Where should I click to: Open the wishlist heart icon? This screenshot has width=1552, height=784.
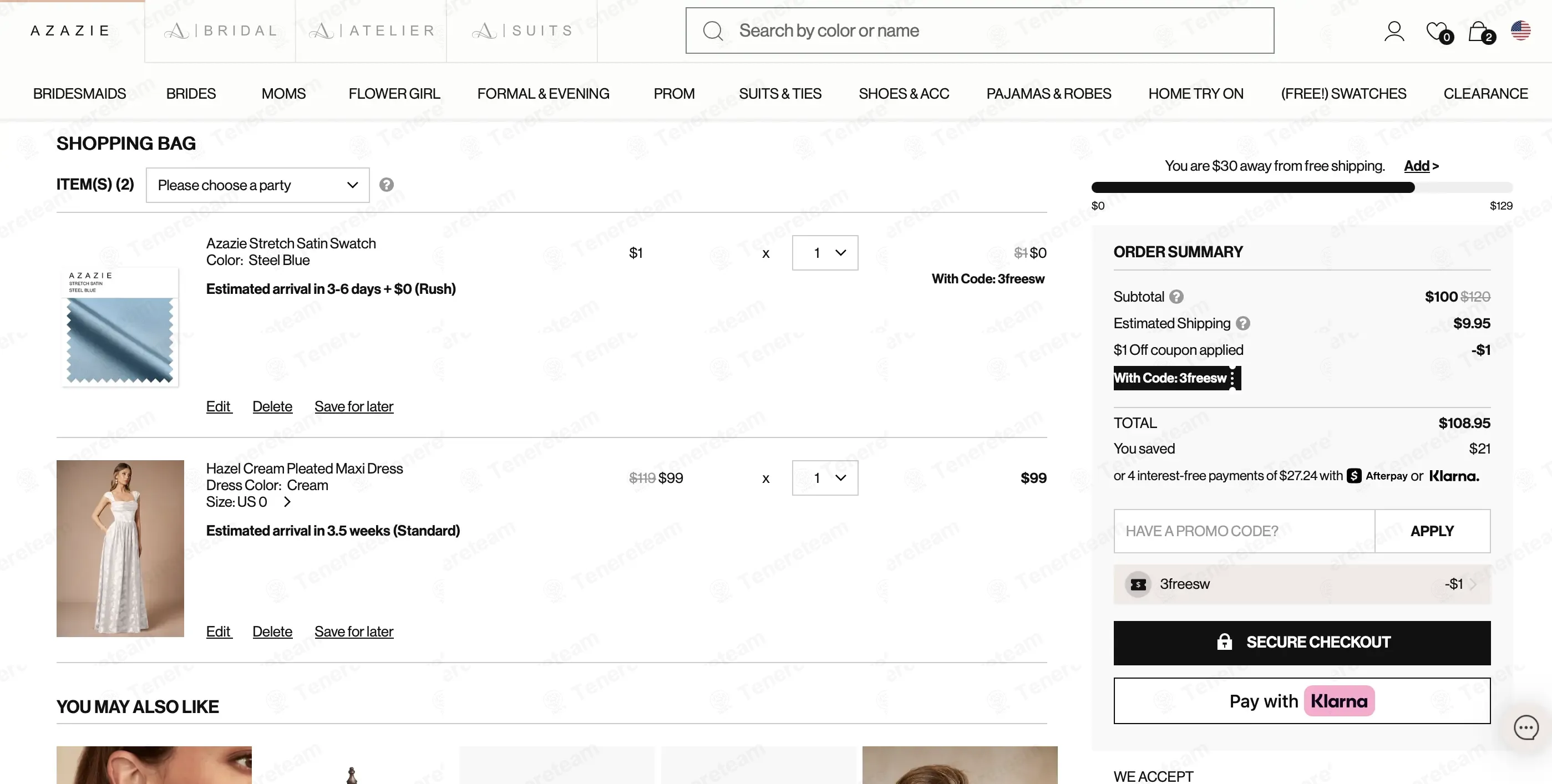(1439, 31)
